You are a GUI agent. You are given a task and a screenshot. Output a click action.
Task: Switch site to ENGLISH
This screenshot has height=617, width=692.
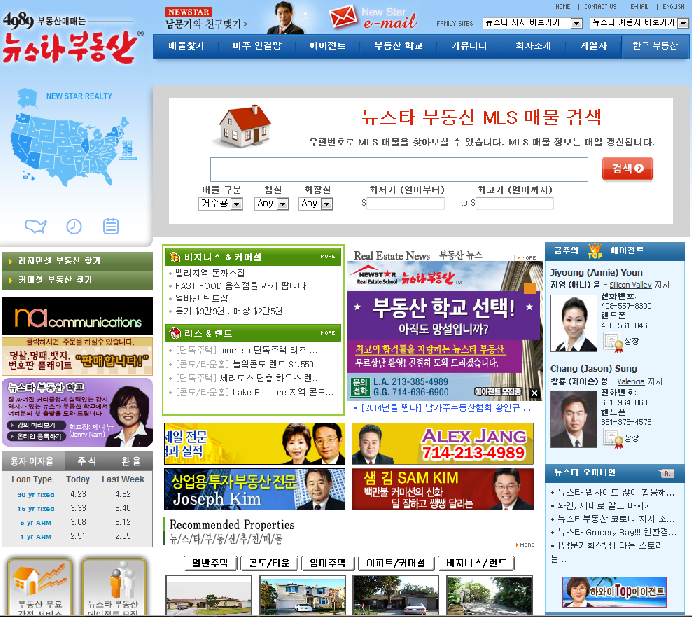pyautogui.click(x=673, y=7)
